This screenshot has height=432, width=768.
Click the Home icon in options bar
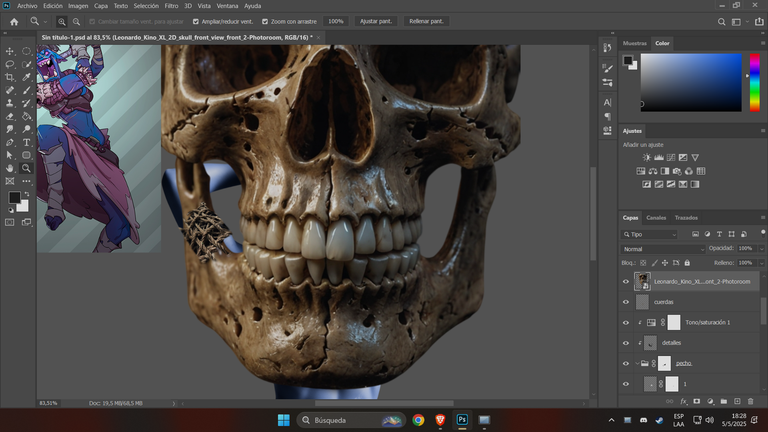pos(14,22)
